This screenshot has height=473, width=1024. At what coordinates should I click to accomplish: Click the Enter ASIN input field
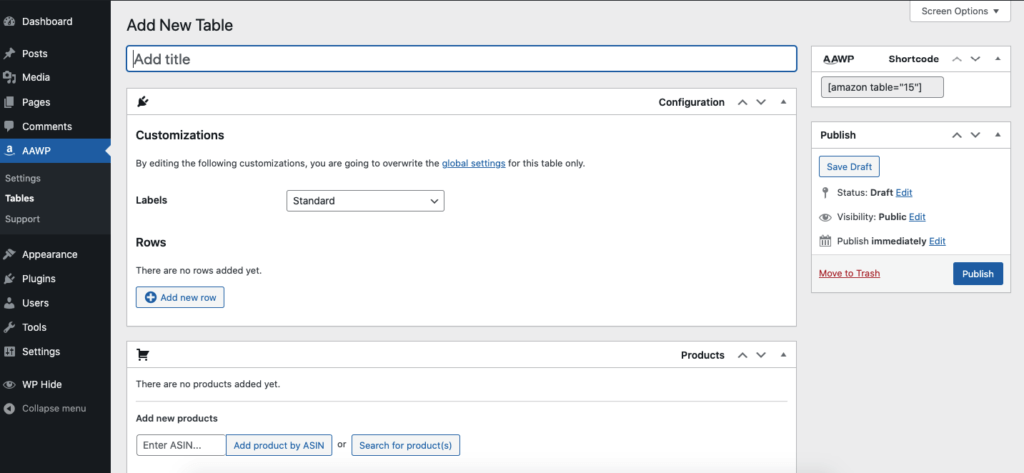click(181, 446)
